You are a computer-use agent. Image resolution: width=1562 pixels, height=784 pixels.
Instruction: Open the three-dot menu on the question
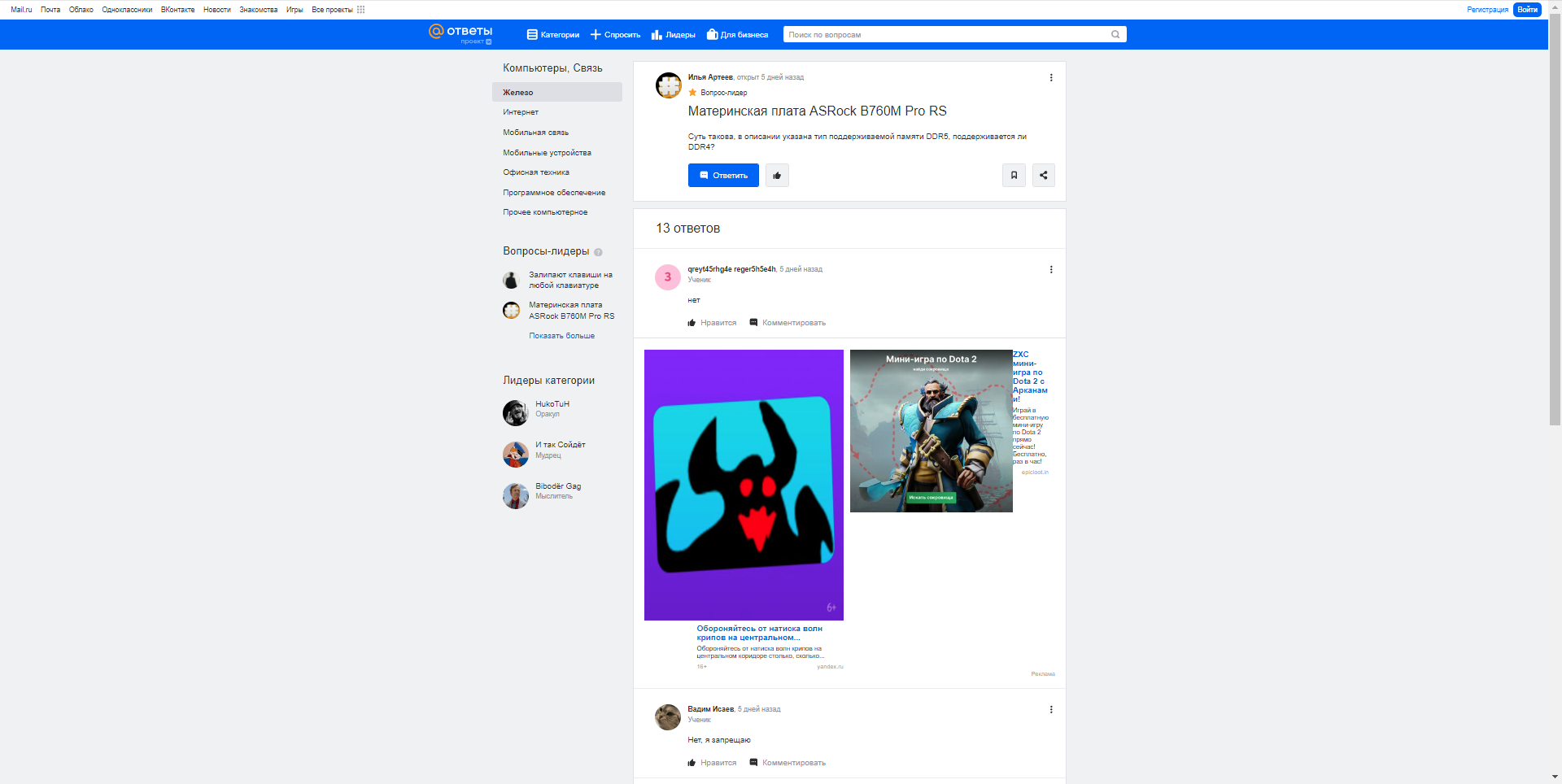1051,77
